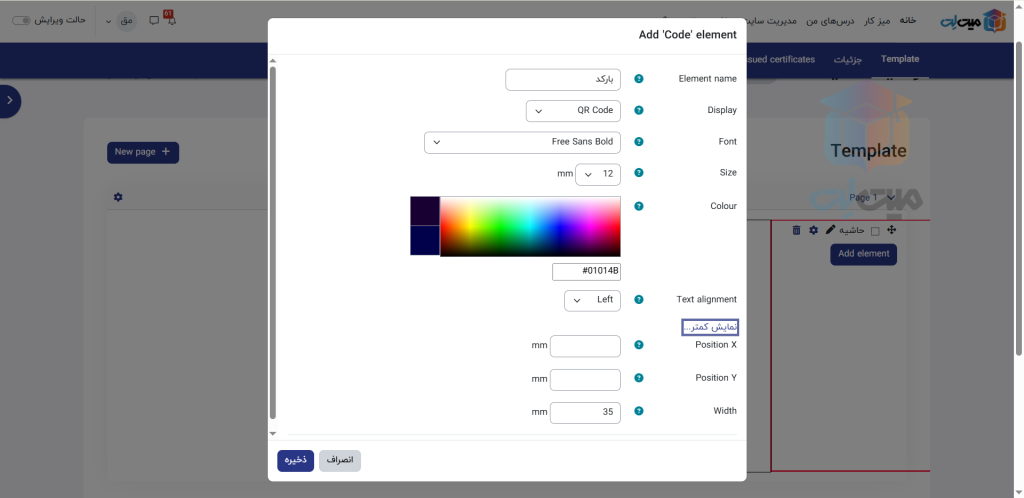This screenshot has height=498, width=1024.
Task: Pick a colour in the spectrum gradient picker
Action: [530, 226]
